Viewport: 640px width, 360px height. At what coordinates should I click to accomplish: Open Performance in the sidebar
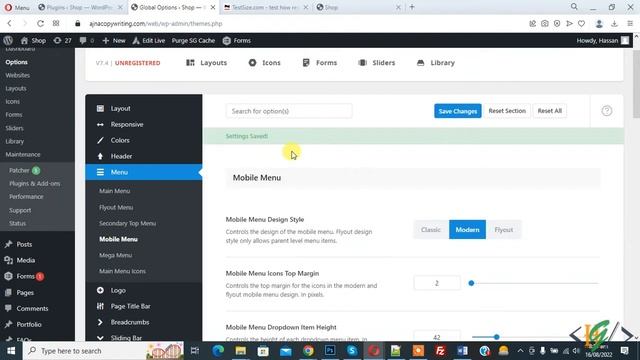26,196
